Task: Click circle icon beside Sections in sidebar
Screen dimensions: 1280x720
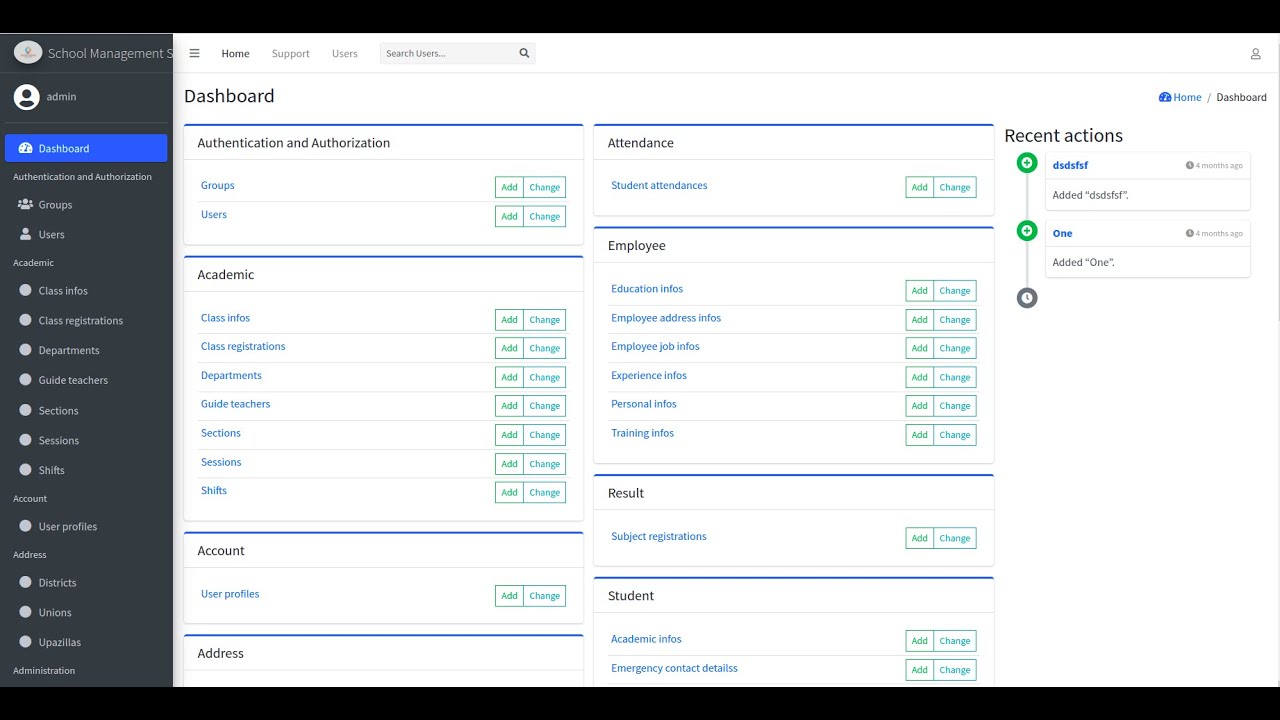Action: [26, 410]
